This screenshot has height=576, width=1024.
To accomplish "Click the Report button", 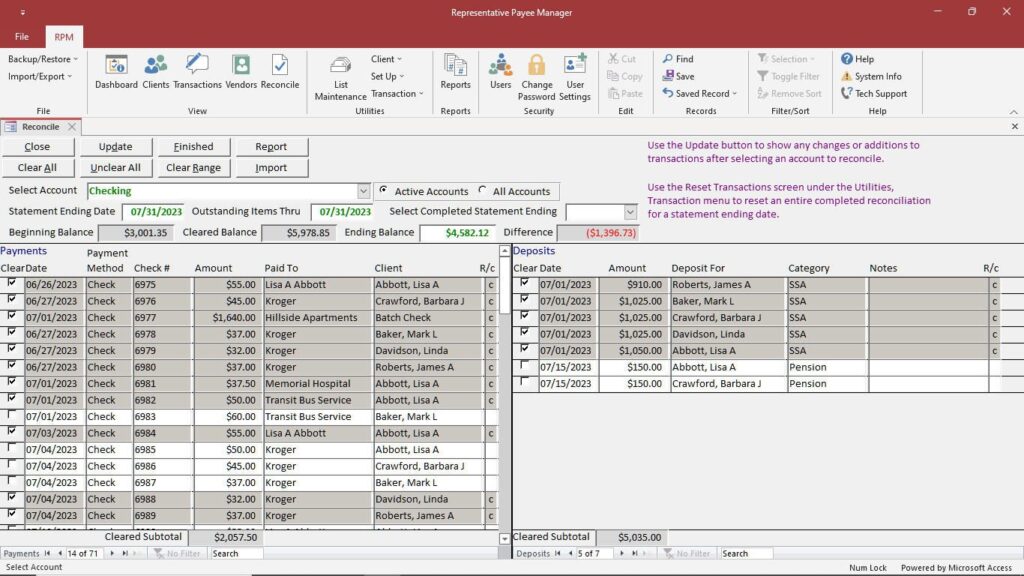I will 271,146.
